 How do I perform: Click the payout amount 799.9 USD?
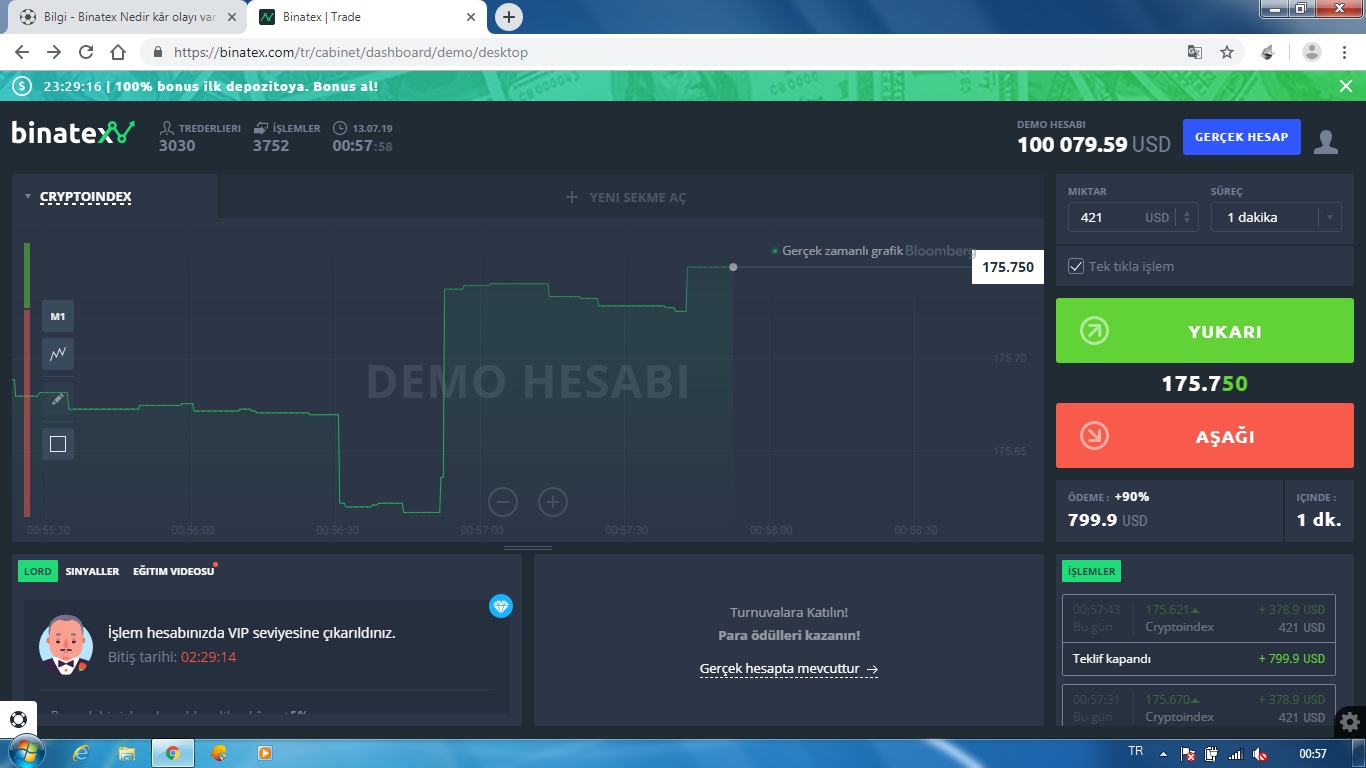[1108, 520]
